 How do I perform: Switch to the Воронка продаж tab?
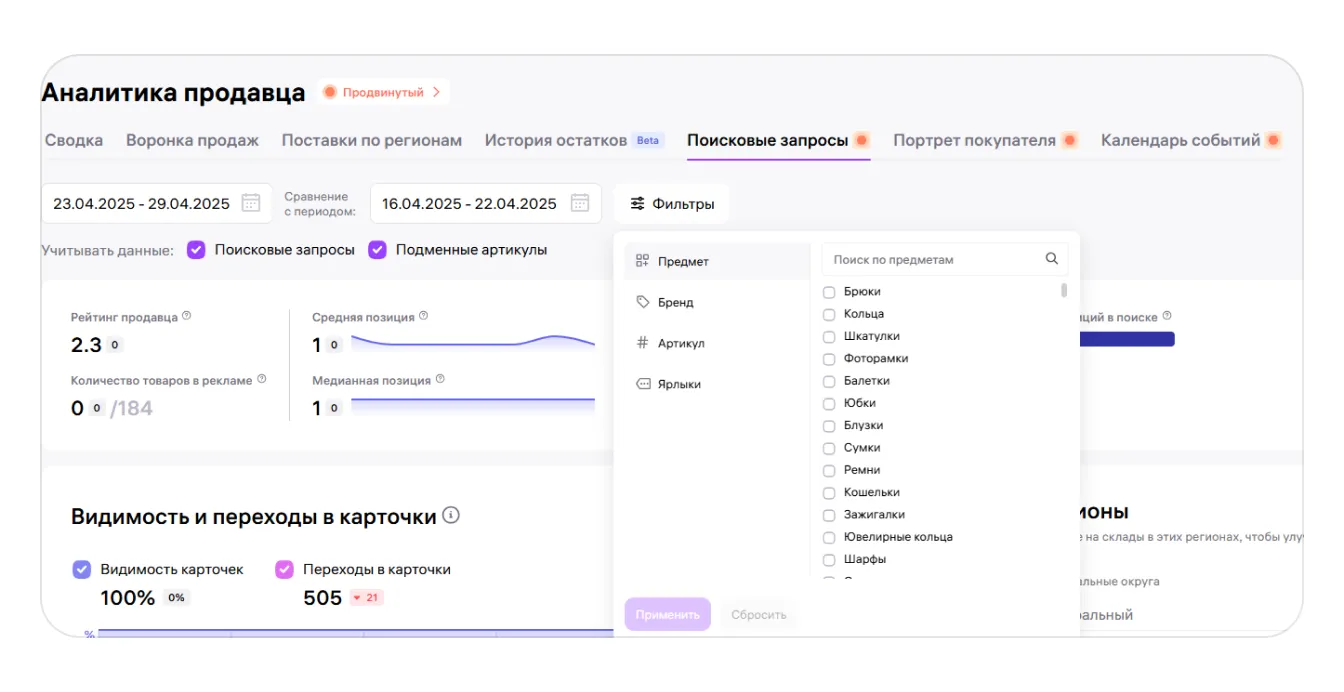pyautogui.click(x=192, y=140)
